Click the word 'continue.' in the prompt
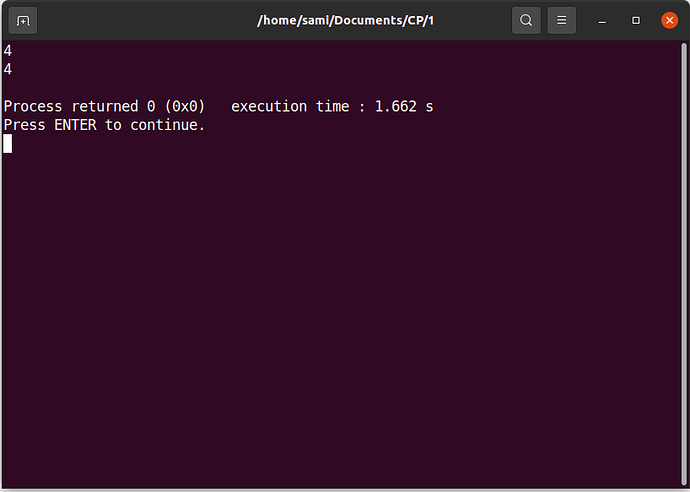The image size is (690, 492). pyautogui.click(x=168, y=125)
